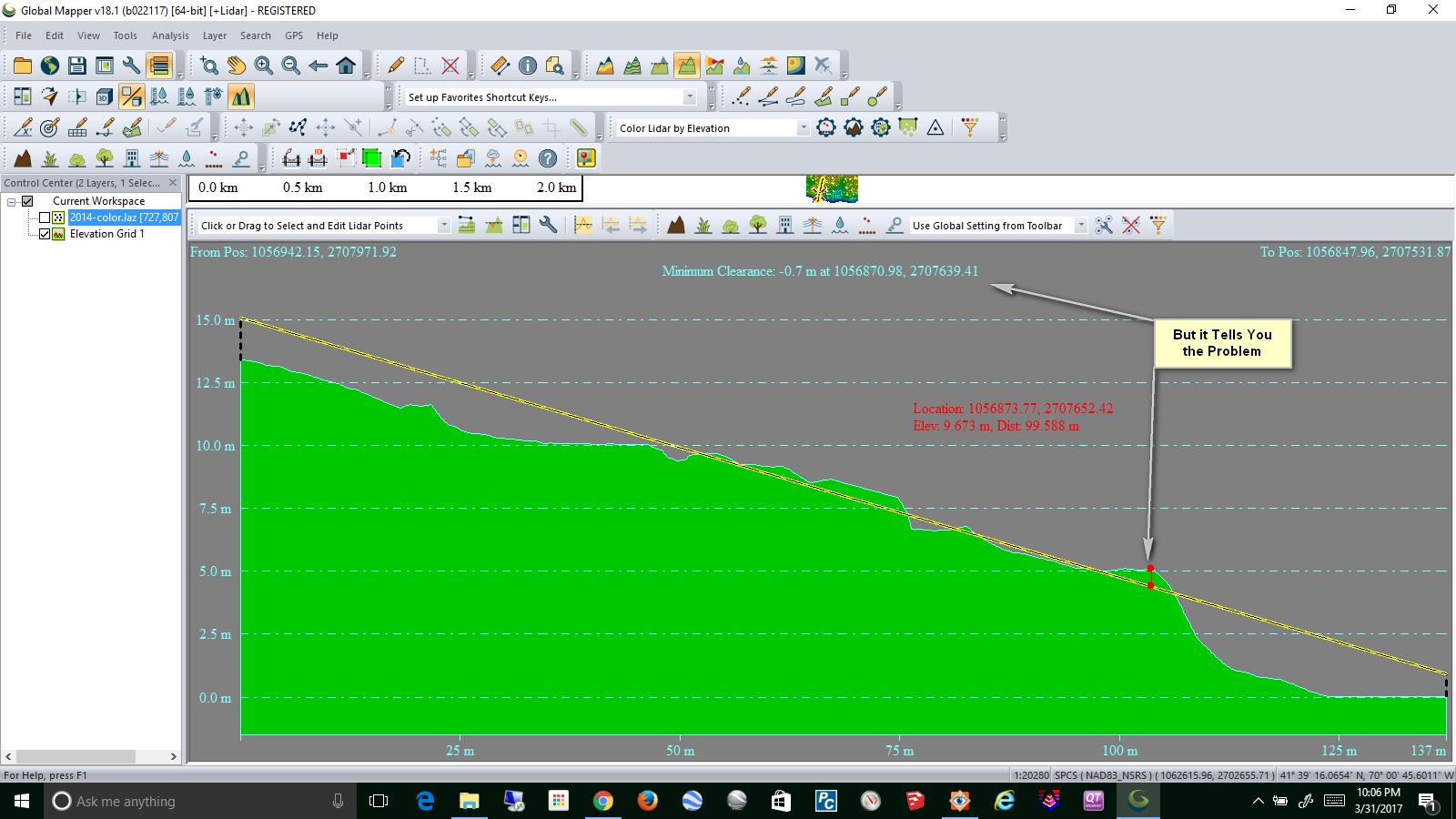Click the Cortana Ask me anything box

click(x=199, y=801)
